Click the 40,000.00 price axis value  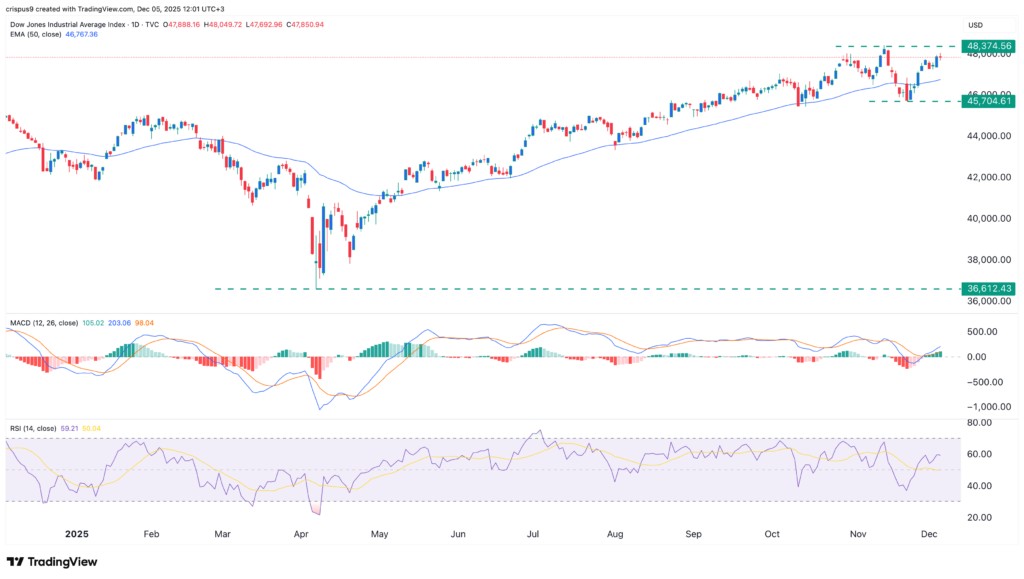tap(989, 219)
